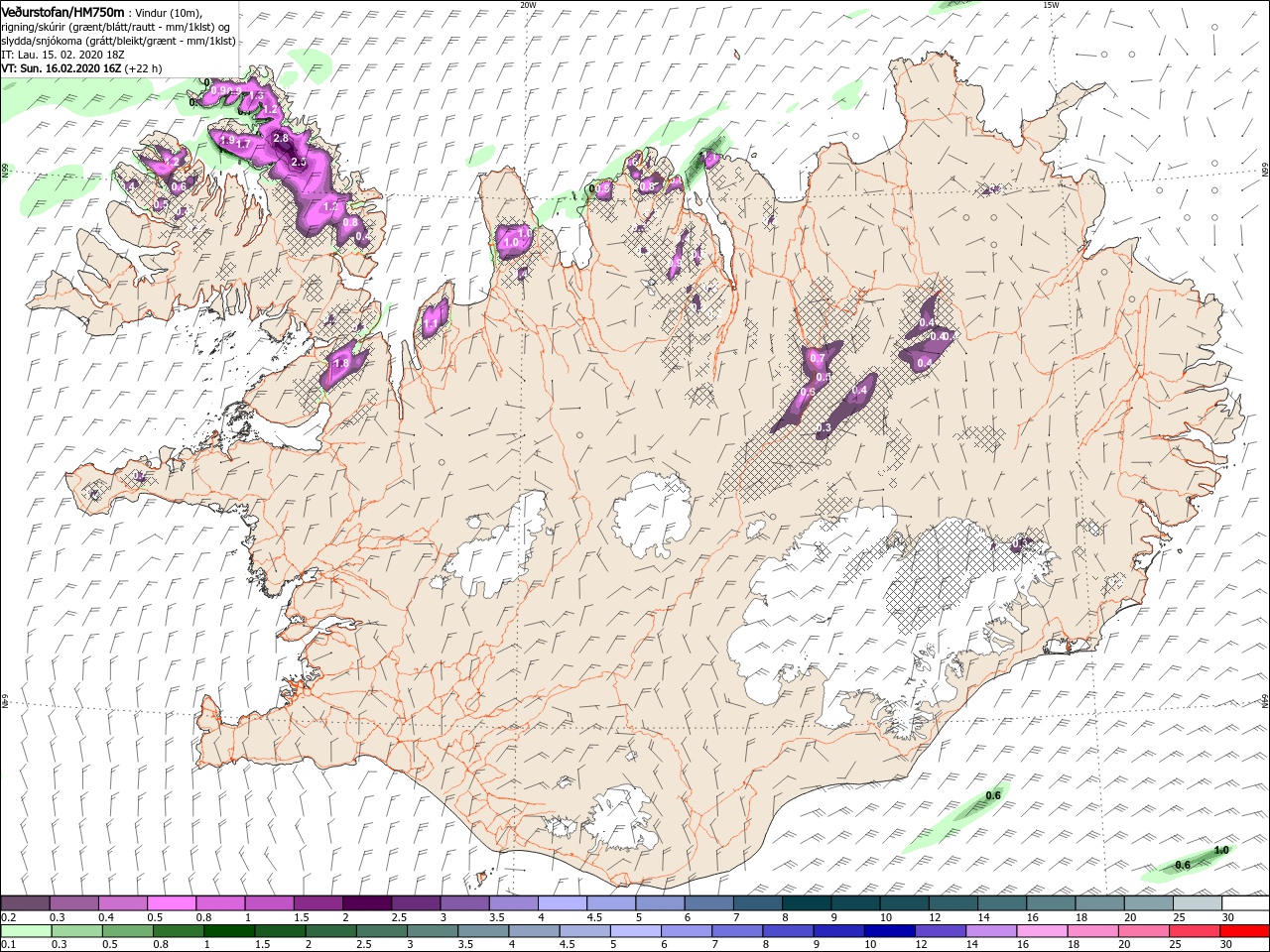
Task: Click the 1.0 rain value in the southeast sea
Action: point(1221,850)
